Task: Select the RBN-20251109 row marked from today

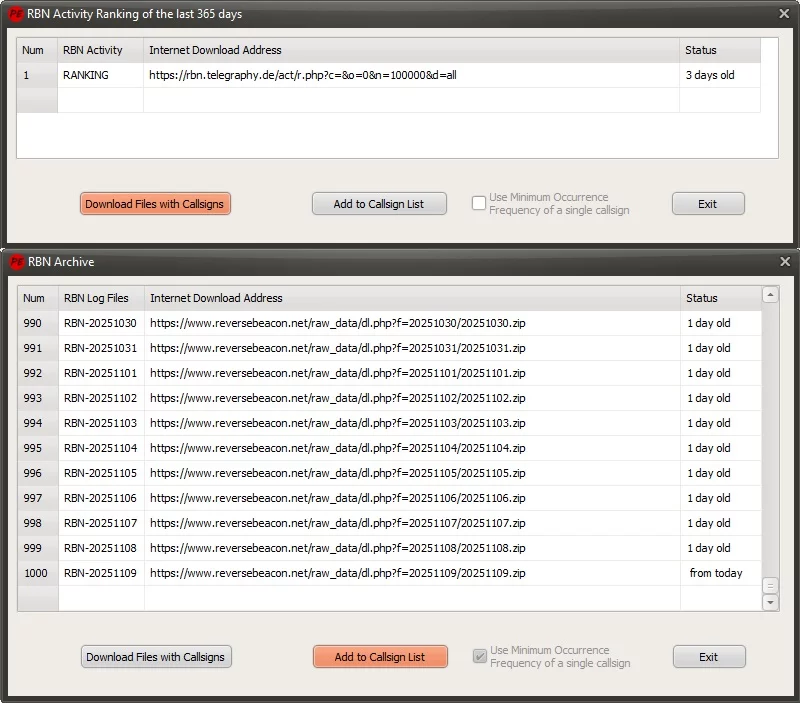Action: tap(100, 573)
